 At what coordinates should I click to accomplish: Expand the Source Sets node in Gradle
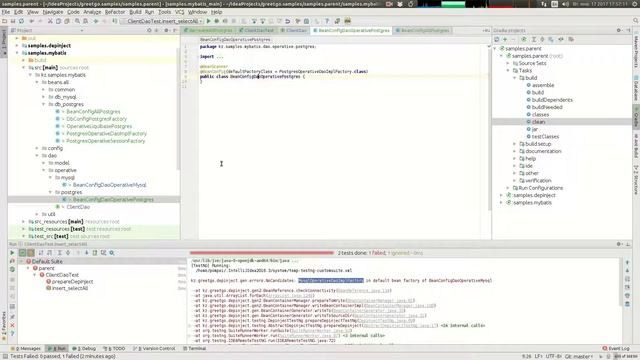pos(508,63)
